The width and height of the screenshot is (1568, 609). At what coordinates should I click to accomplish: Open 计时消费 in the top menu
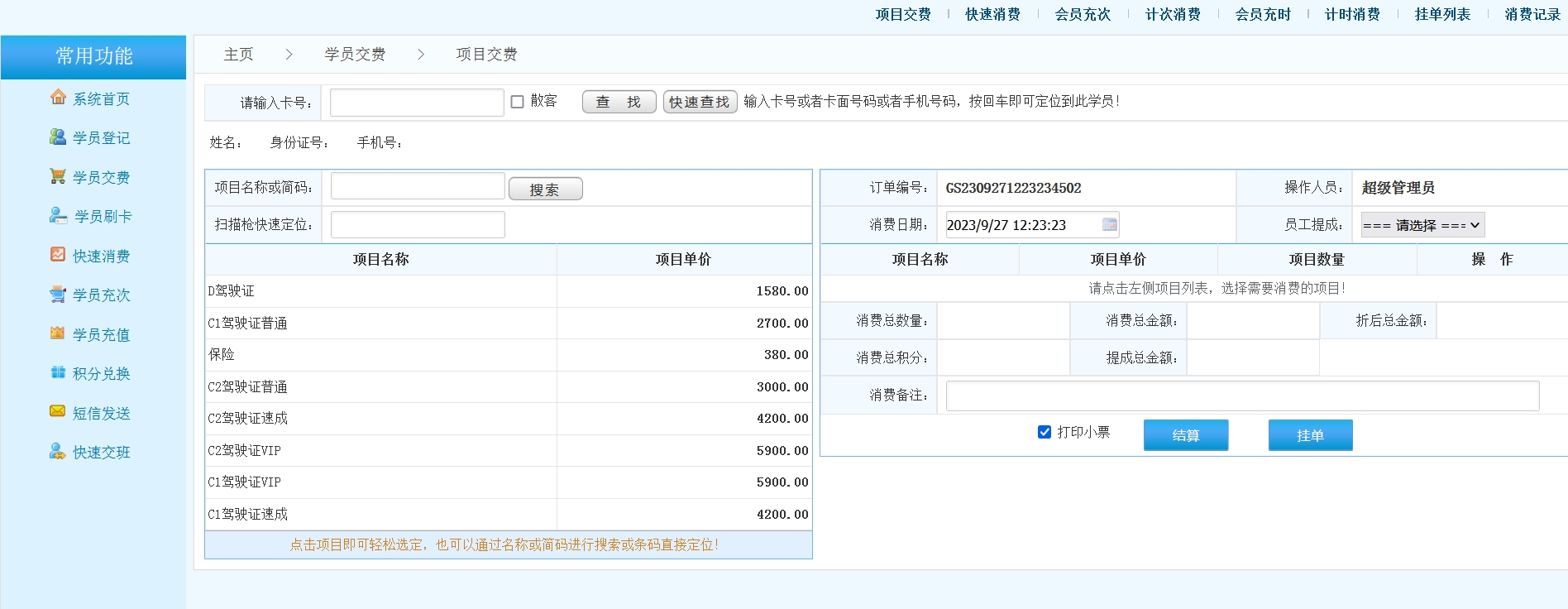[1352, 14]
